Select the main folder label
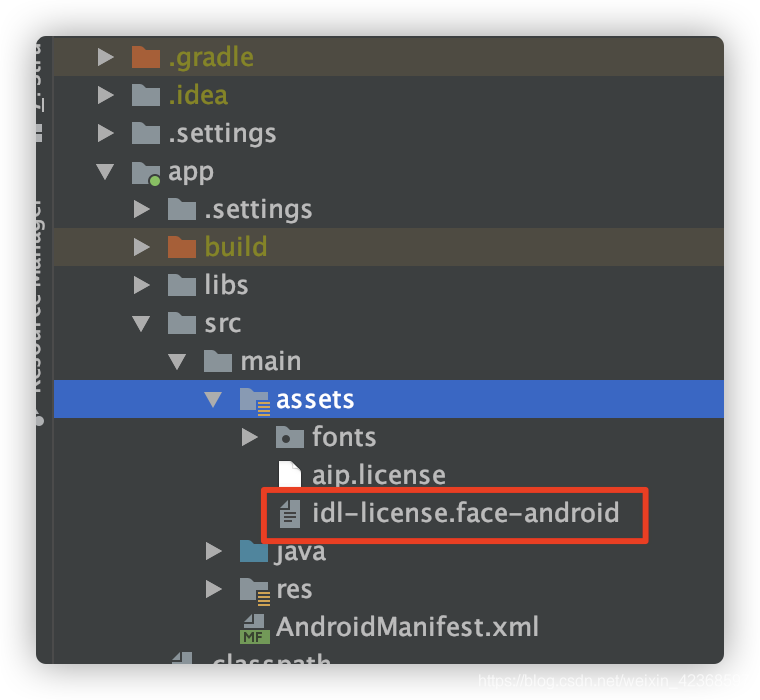The height and width of the screenshot is (700, 760). click(x=271, y=361)
